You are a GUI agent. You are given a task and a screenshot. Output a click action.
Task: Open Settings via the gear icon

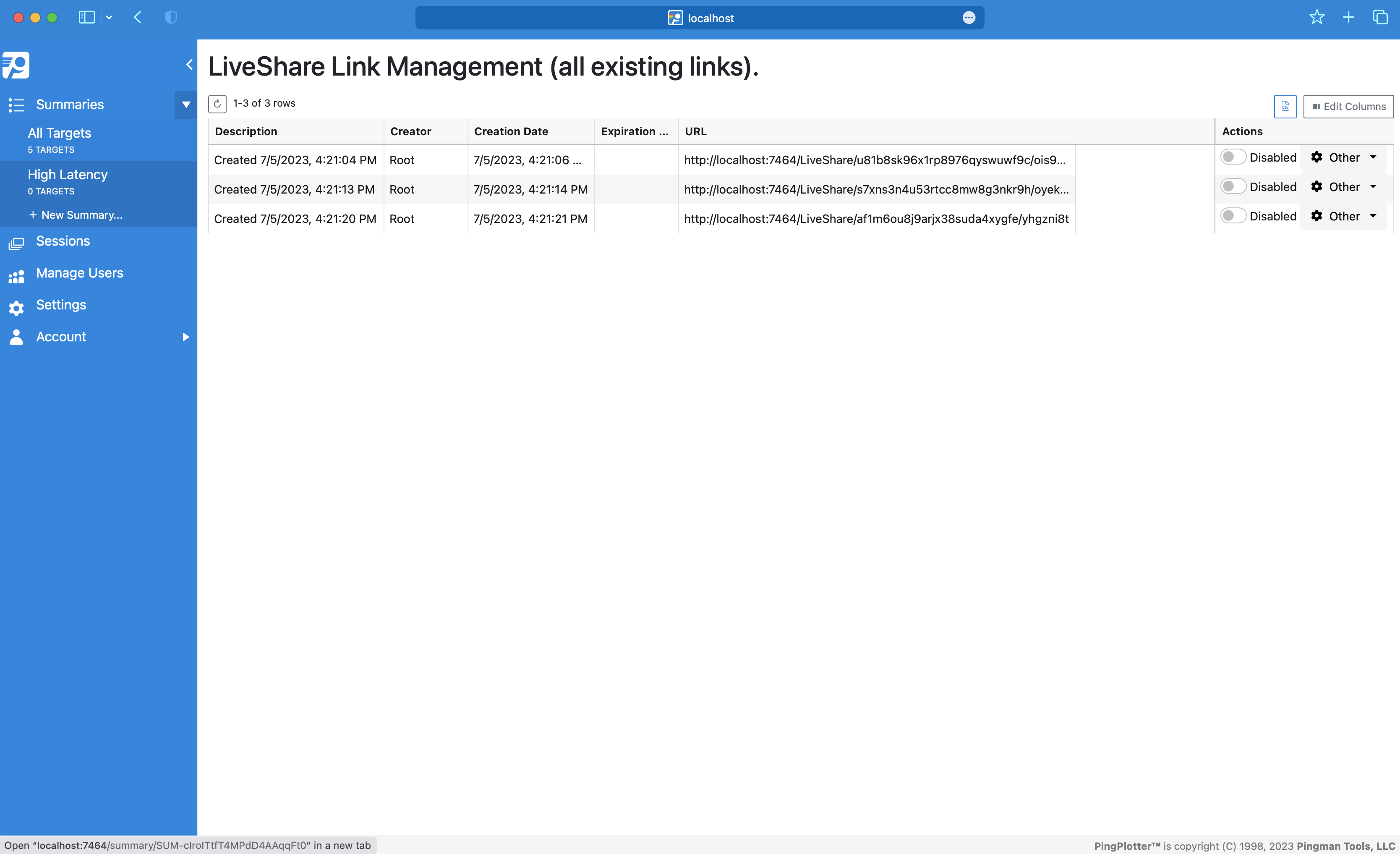[16, 308]
